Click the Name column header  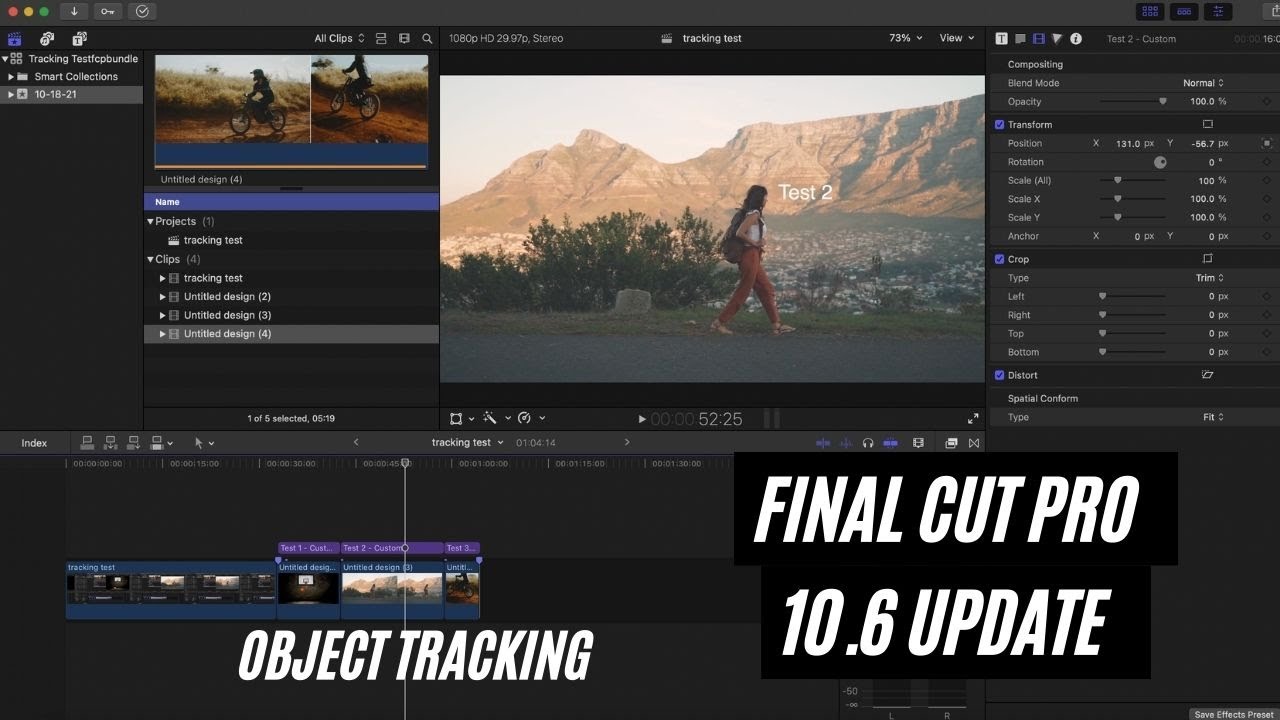291,202
